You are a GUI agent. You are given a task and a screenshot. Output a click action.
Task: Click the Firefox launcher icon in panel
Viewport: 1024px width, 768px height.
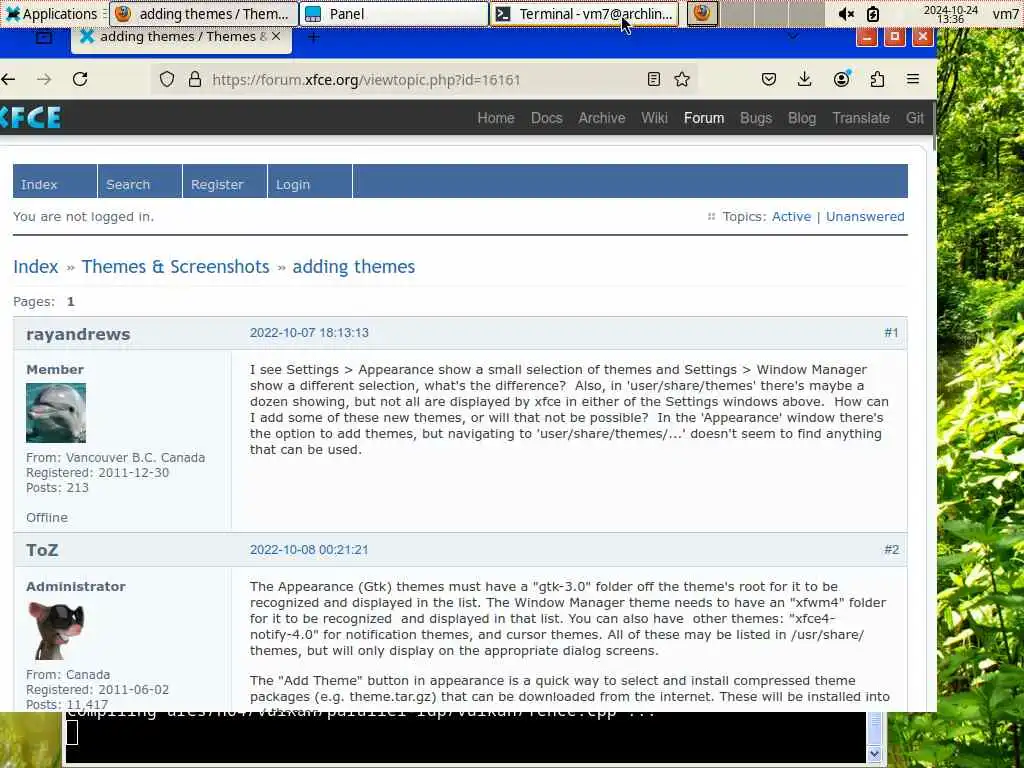coord(702,13)
